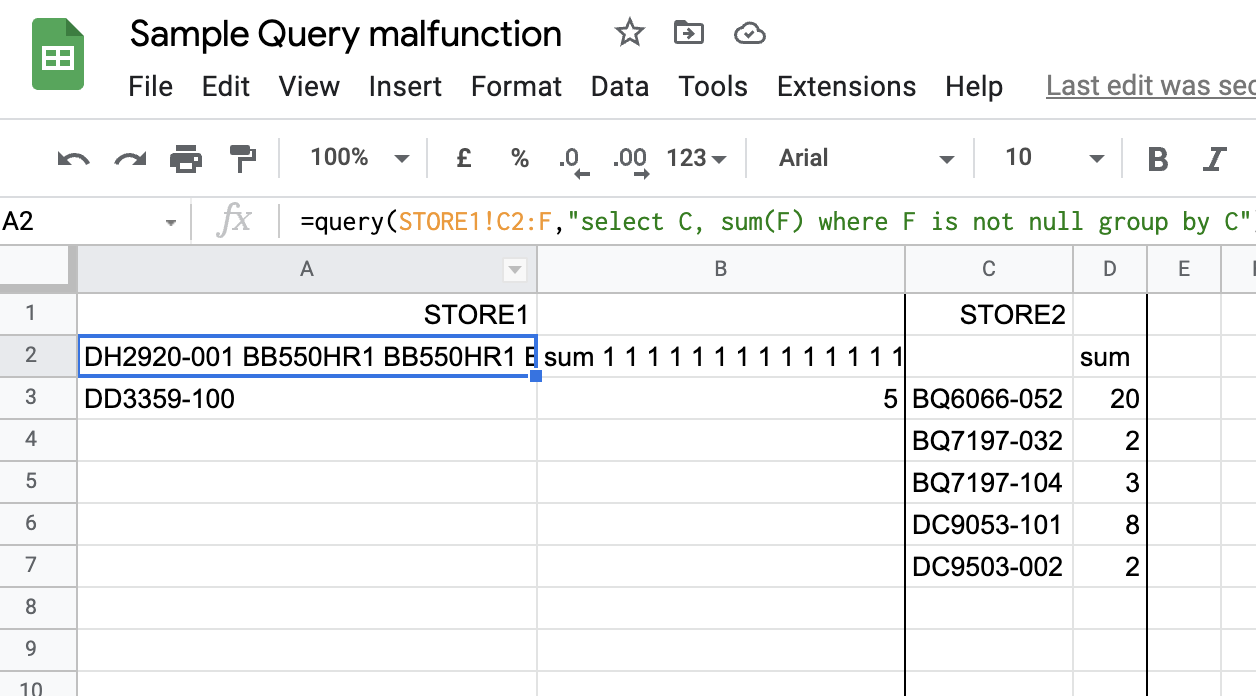Screen dimensions: 1256x696
Task: Open the font size 10 dropdown
Action: point(1054,158)
